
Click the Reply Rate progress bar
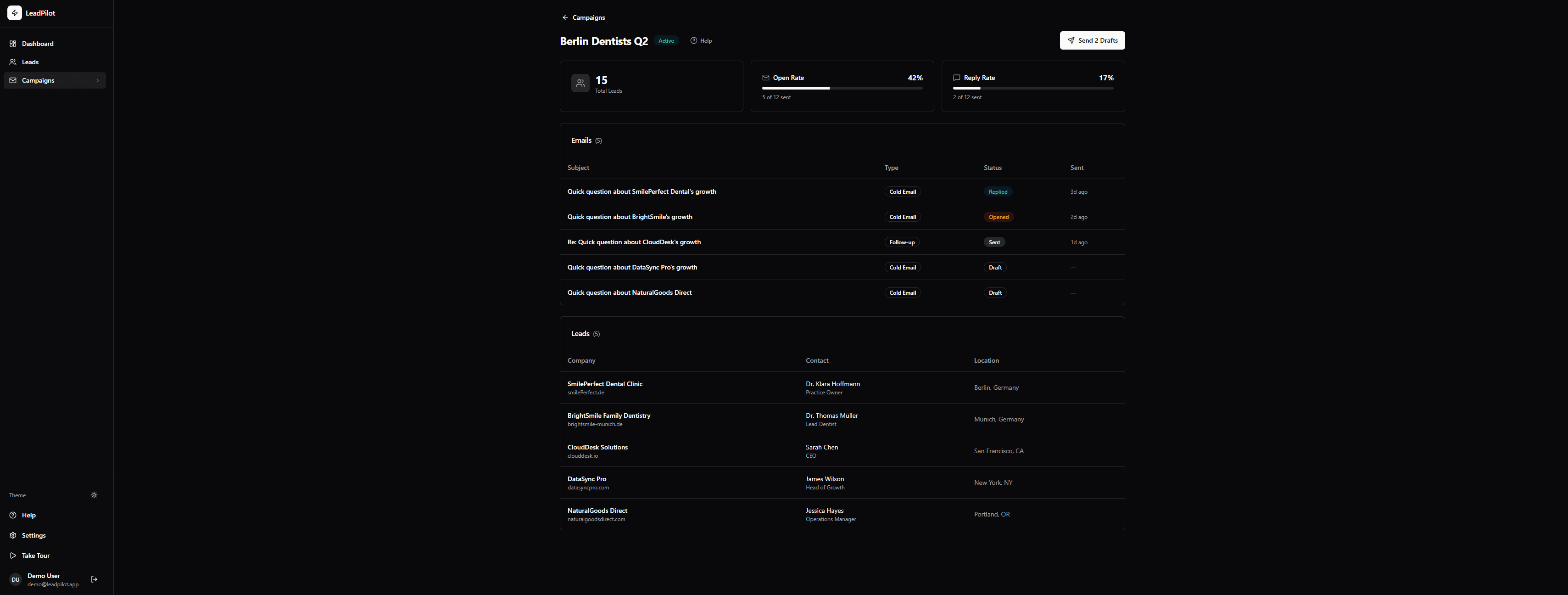[x=1033, y=88]
